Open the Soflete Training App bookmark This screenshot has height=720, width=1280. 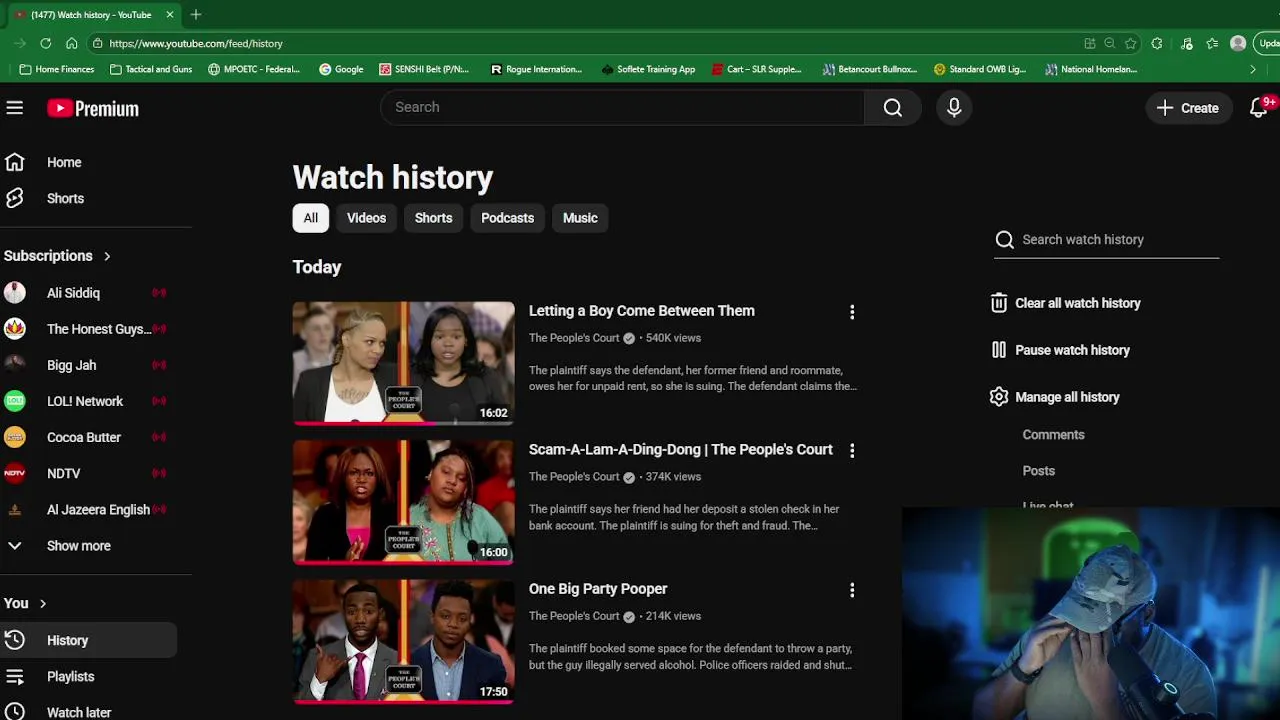648,69
